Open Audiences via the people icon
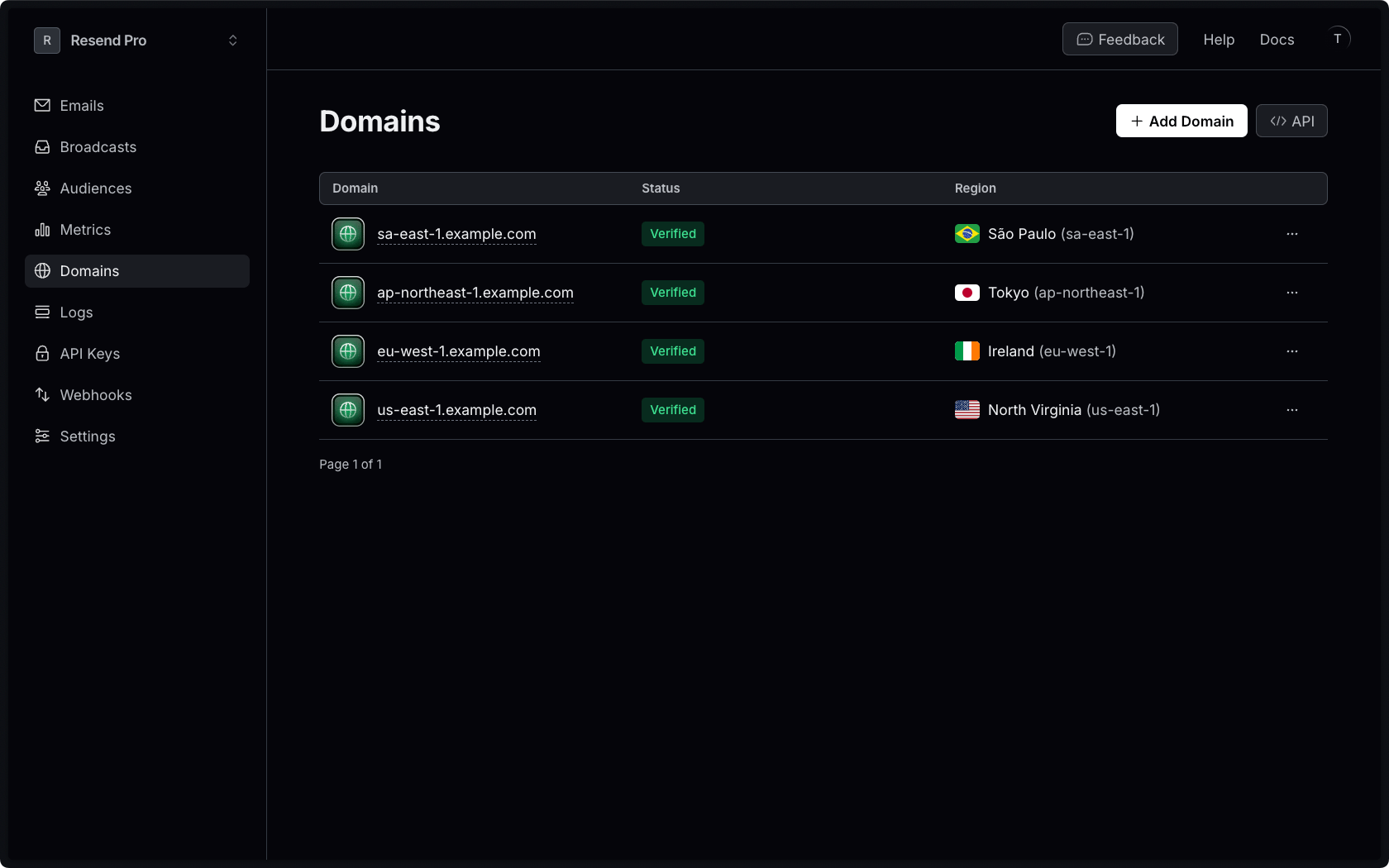The width and height of the screenshot is (1389, 868). (42, 188)
